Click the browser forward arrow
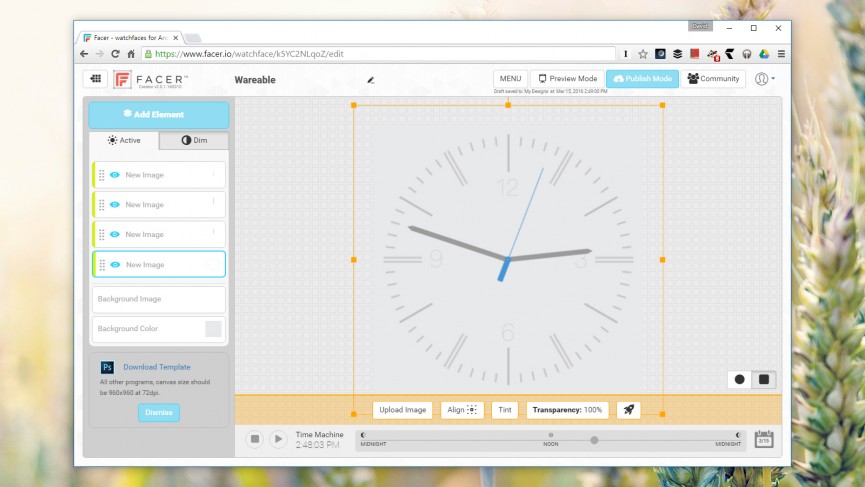This screenshot has height=487, width=865. pyautogui.click(x=100, y=54)
